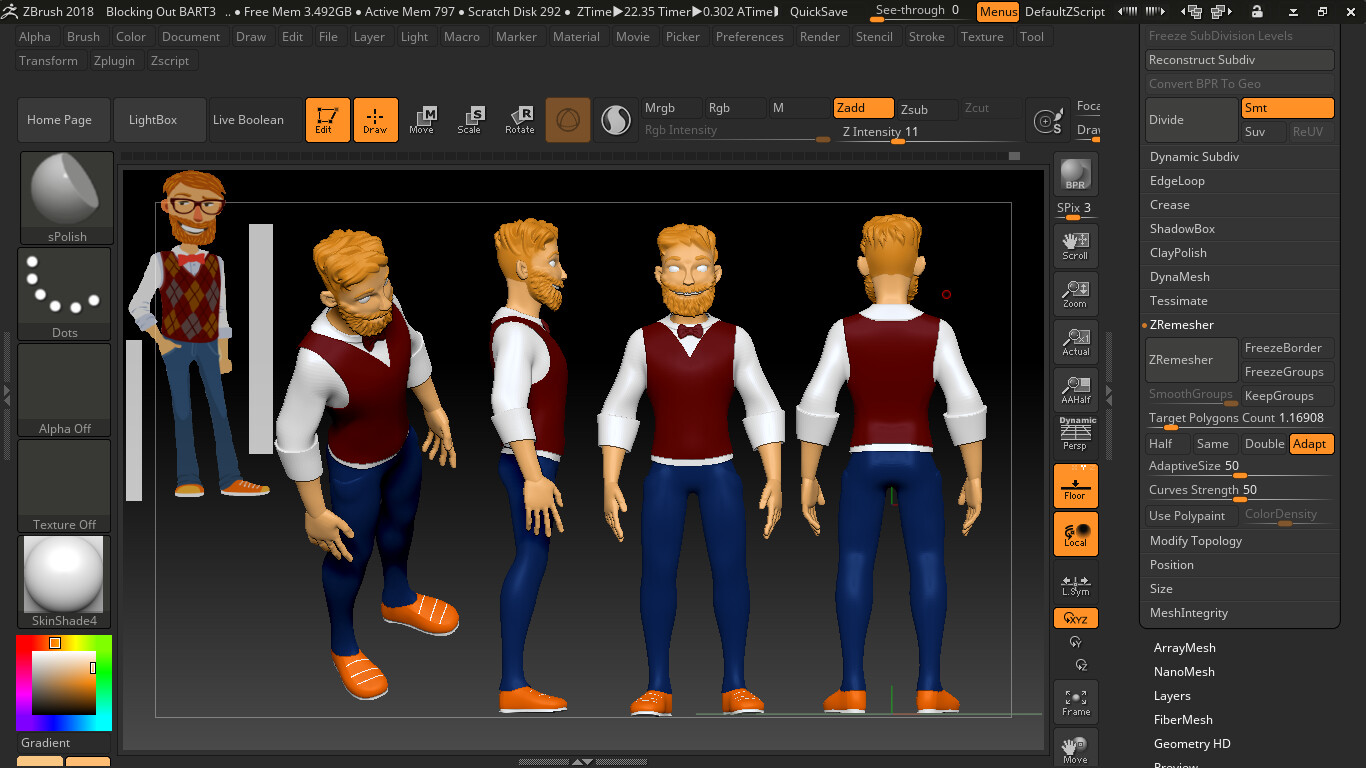Expand the ArrayMesh subpalette
Viewport: 1366px width, 768px height.
point(1184,648)
